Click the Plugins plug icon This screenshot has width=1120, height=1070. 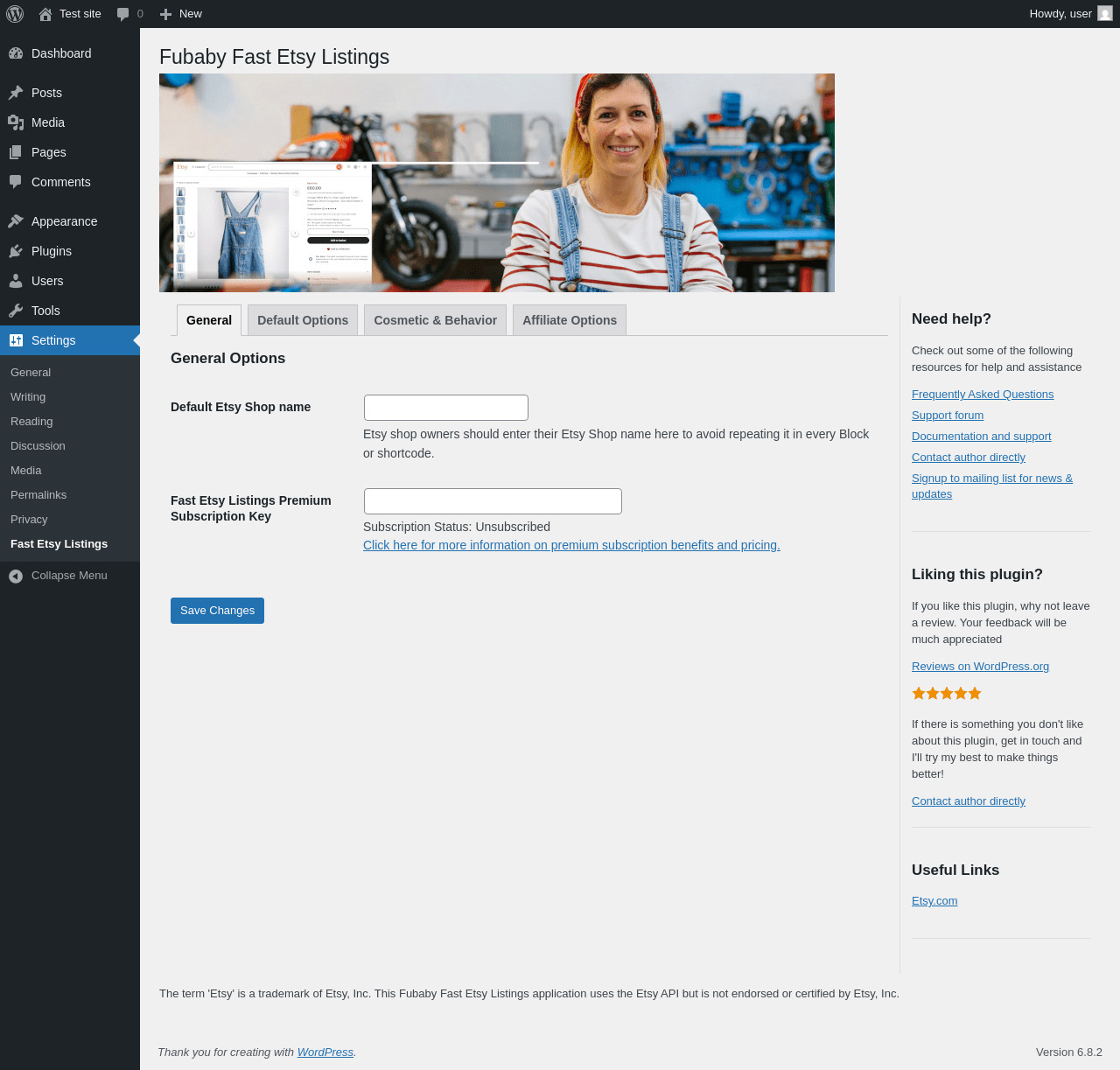(x=16, y=251)
